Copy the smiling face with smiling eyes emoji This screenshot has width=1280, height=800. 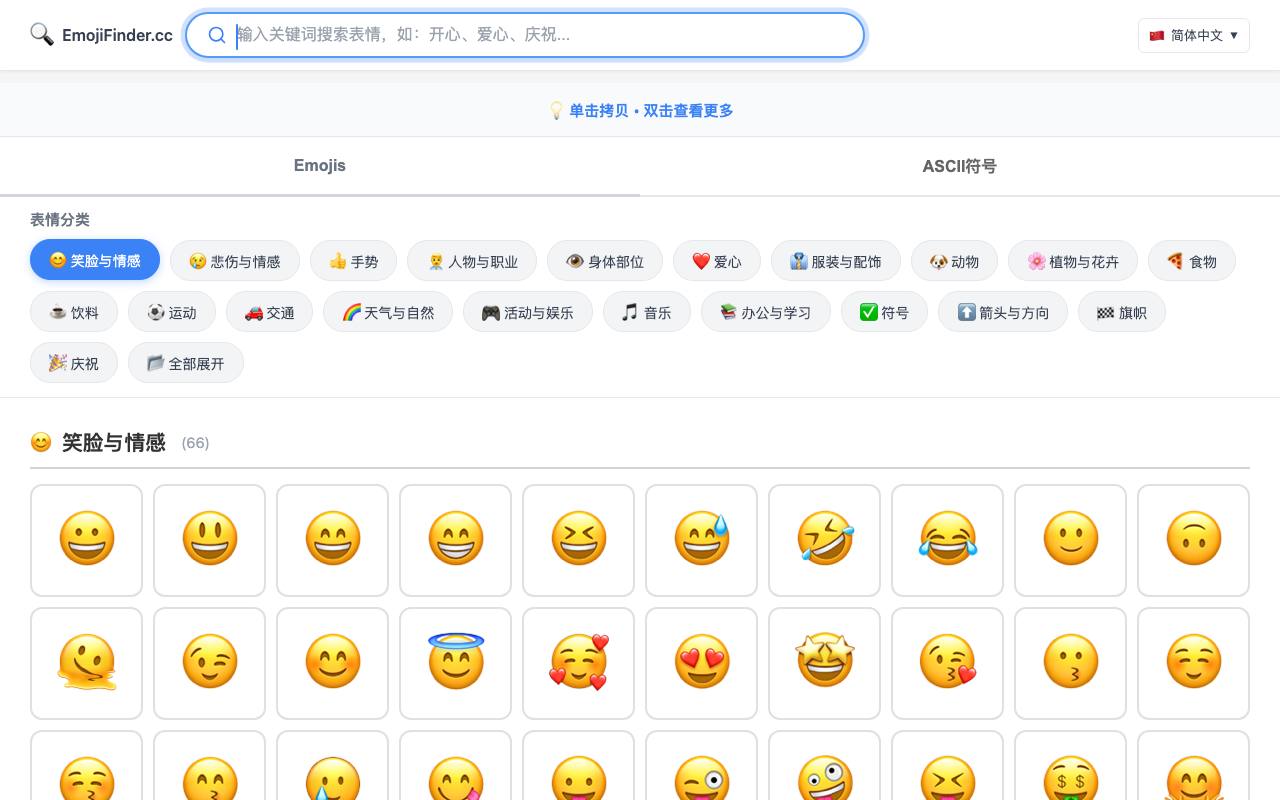(332, 663)
